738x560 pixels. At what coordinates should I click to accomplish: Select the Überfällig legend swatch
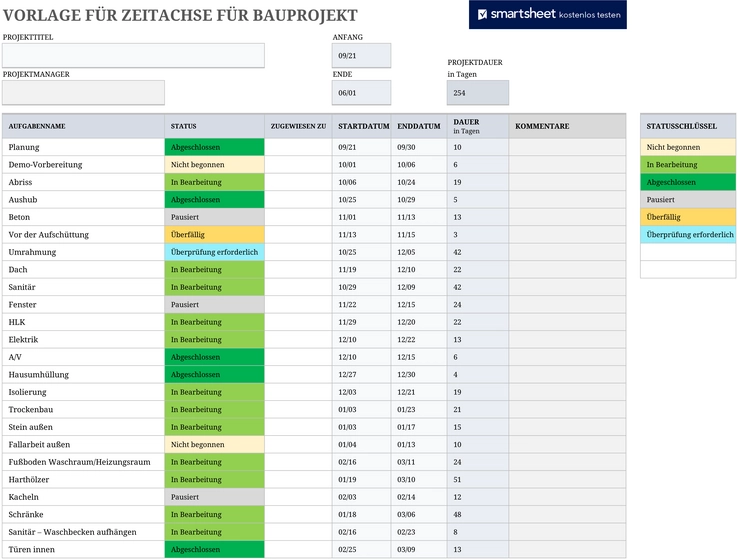[x=688, y=217]
